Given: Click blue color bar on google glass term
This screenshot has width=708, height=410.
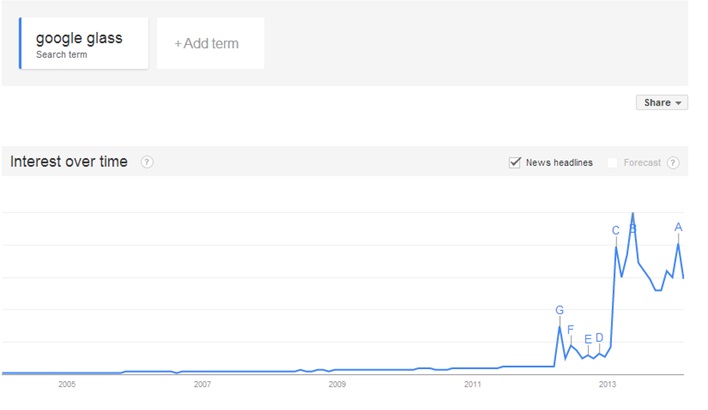Looking at the screenshot, I should [20, 43].
